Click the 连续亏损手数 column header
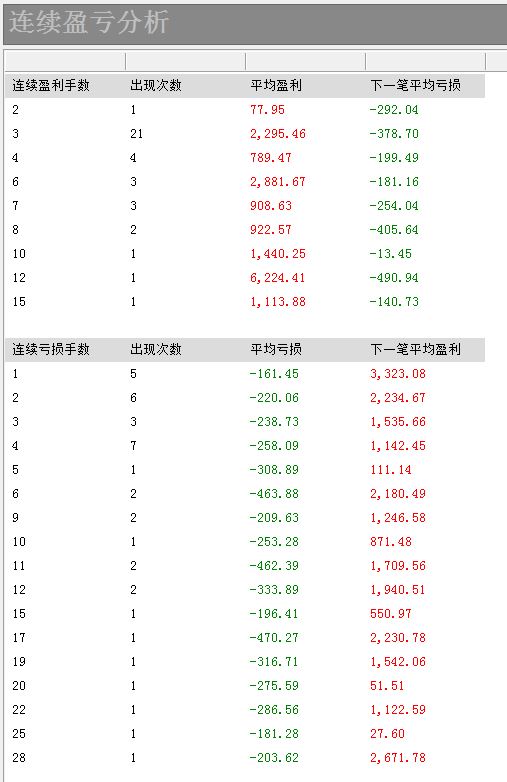Viewport: 507px width, 782px height. pyautogui.click(x=51, y=349)
